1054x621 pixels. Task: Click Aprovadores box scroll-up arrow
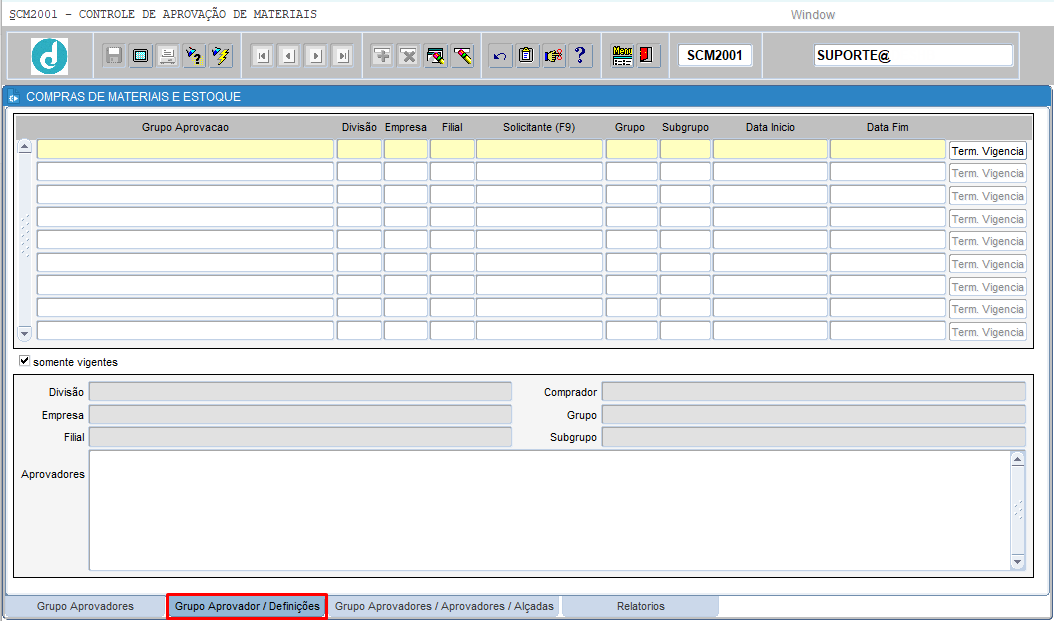click(1017, 460)
